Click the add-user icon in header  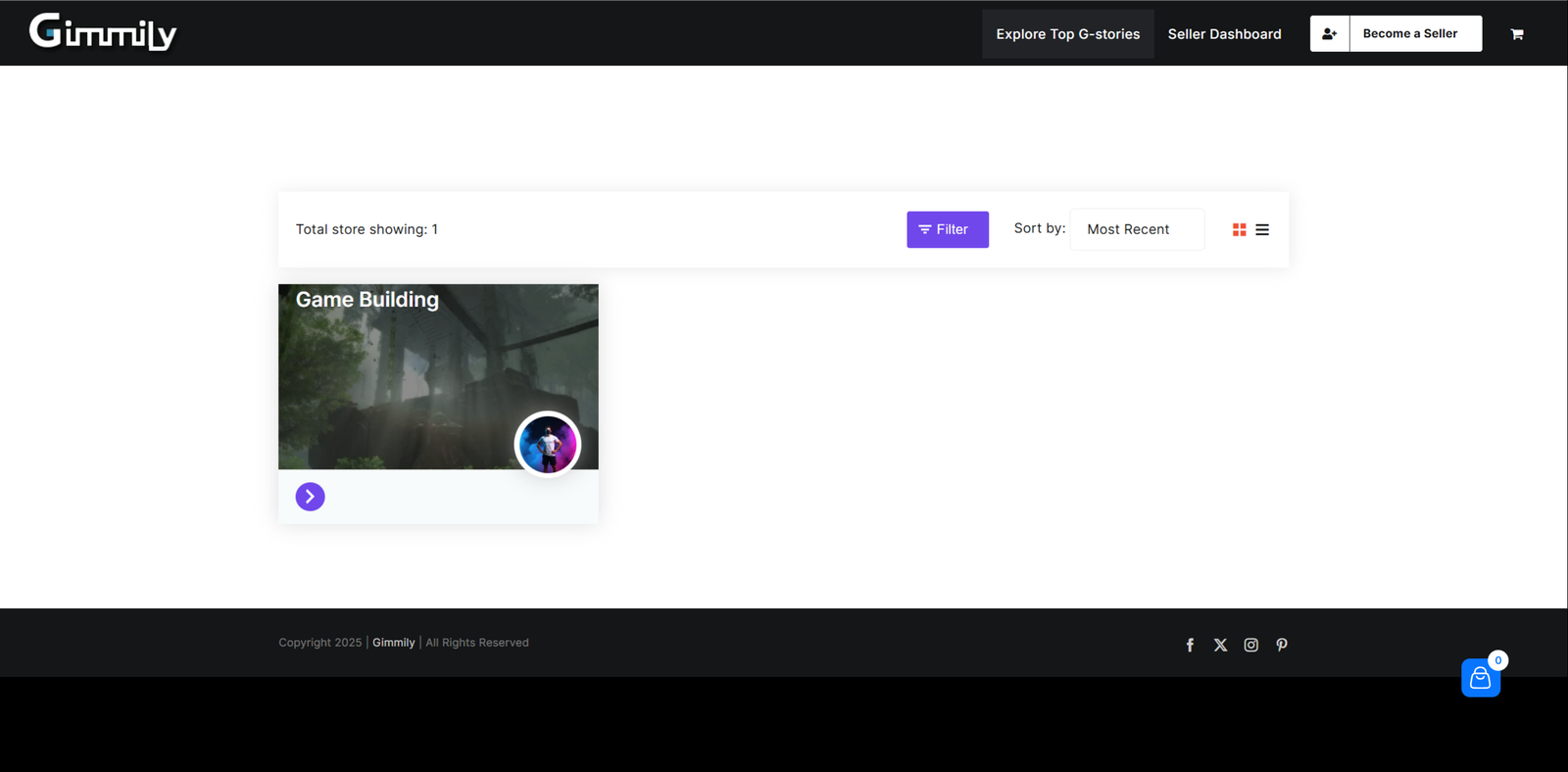1330,33
